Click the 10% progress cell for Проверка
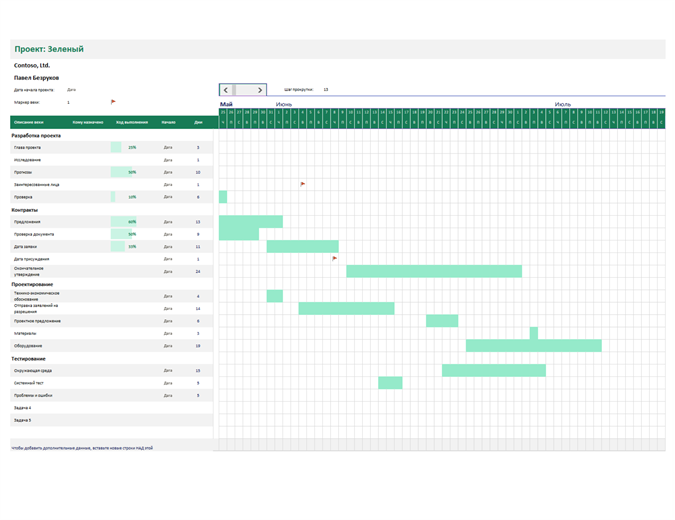The width and height of the screenshot is (675, 520). (132, 197)
